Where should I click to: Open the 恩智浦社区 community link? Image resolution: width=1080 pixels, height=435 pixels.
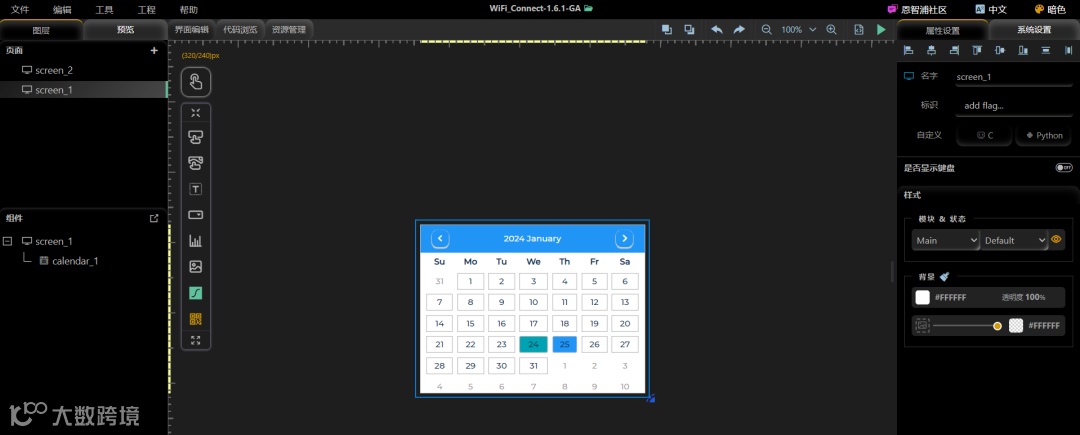click(917, 10)
